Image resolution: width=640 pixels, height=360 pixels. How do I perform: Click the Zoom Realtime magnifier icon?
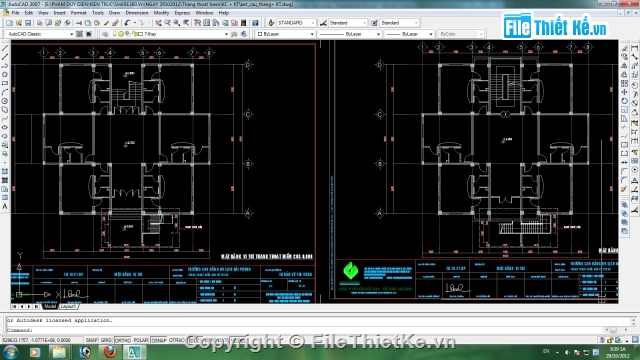click(168, 23)
